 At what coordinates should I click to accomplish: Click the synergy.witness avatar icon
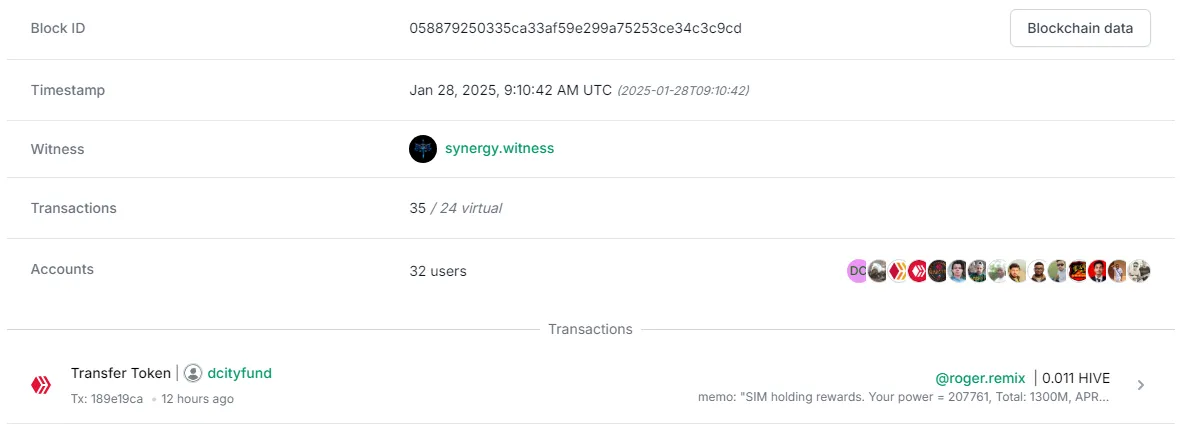423,149
